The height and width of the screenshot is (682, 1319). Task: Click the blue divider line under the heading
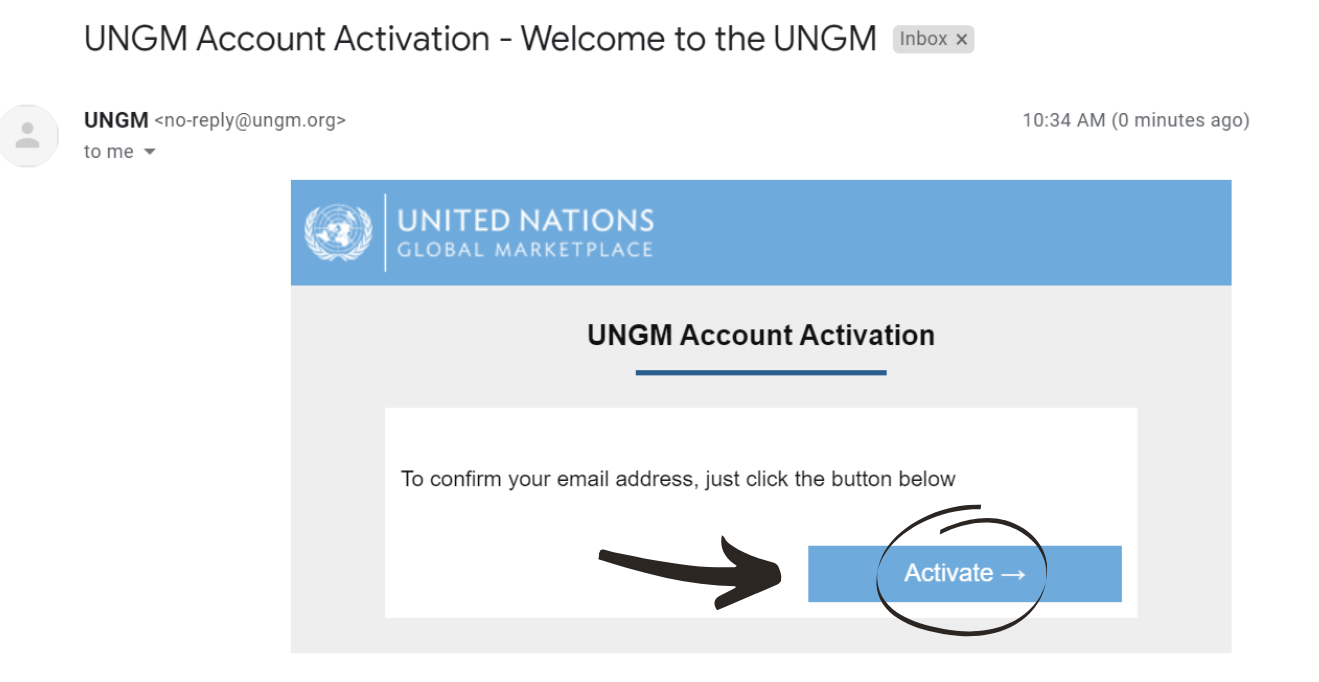pos(761,373)
